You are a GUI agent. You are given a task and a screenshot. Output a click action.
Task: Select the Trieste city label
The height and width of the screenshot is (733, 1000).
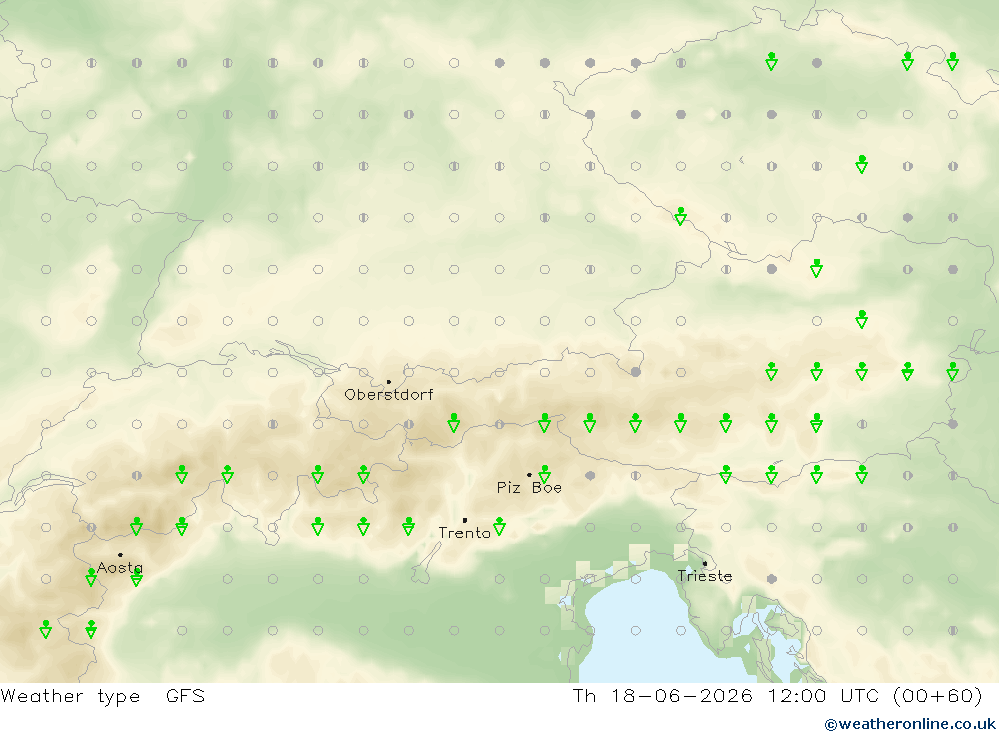click(705, 576)
